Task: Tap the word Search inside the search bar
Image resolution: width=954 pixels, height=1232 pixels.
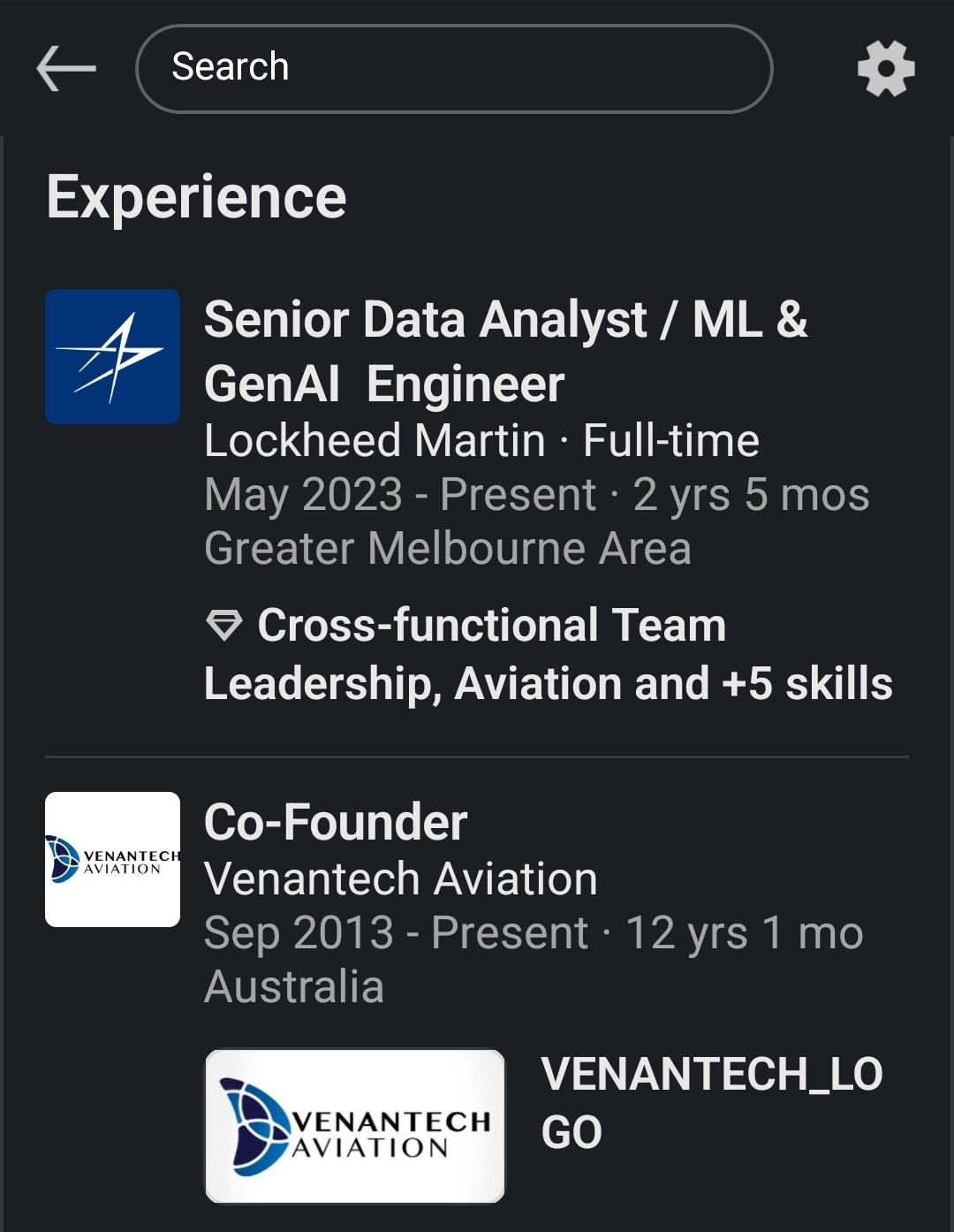Action: (x=231, y=66)
